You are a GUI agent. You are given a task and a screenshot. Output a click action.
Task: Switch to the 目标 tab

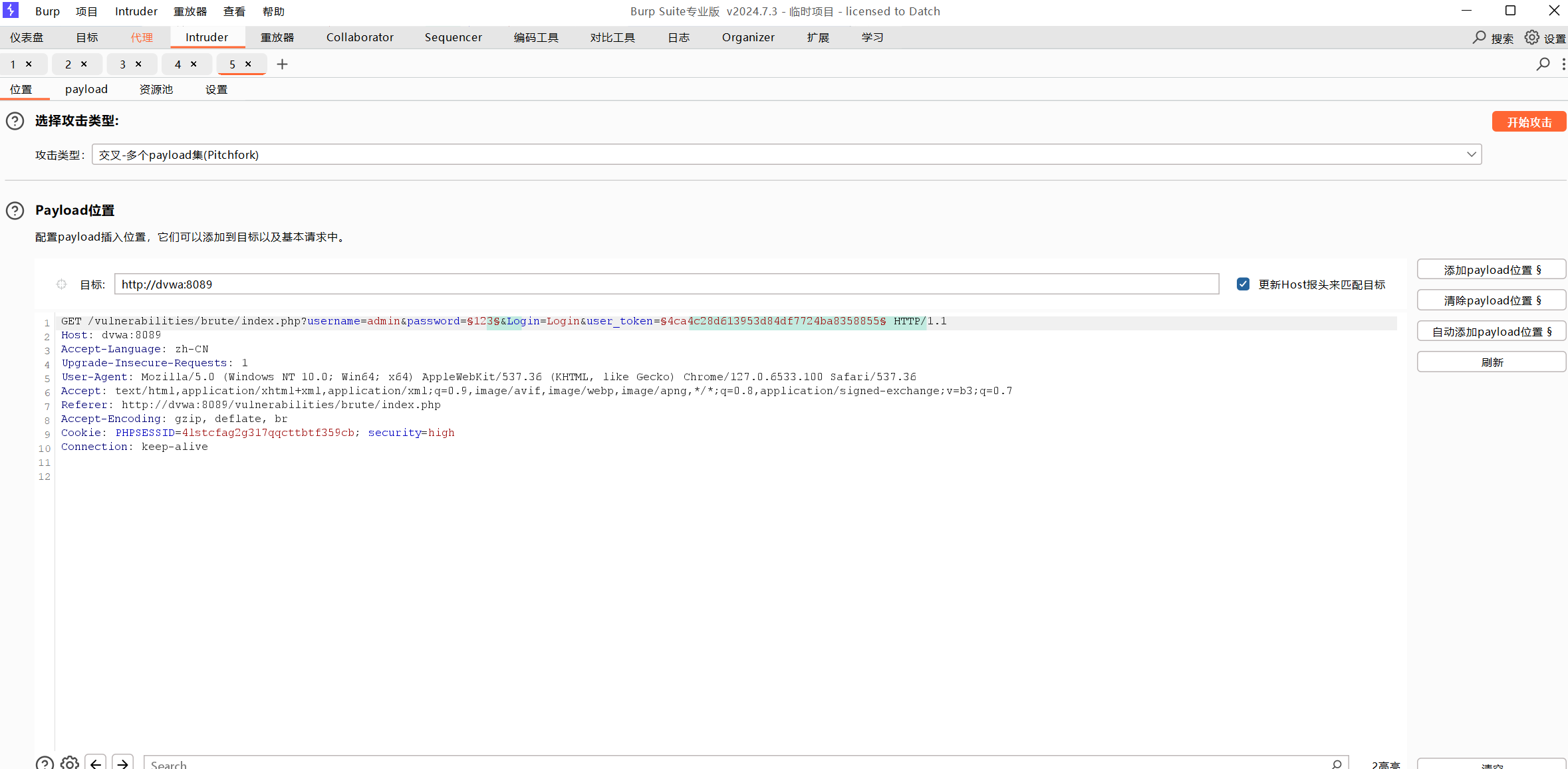pos(87,37)
